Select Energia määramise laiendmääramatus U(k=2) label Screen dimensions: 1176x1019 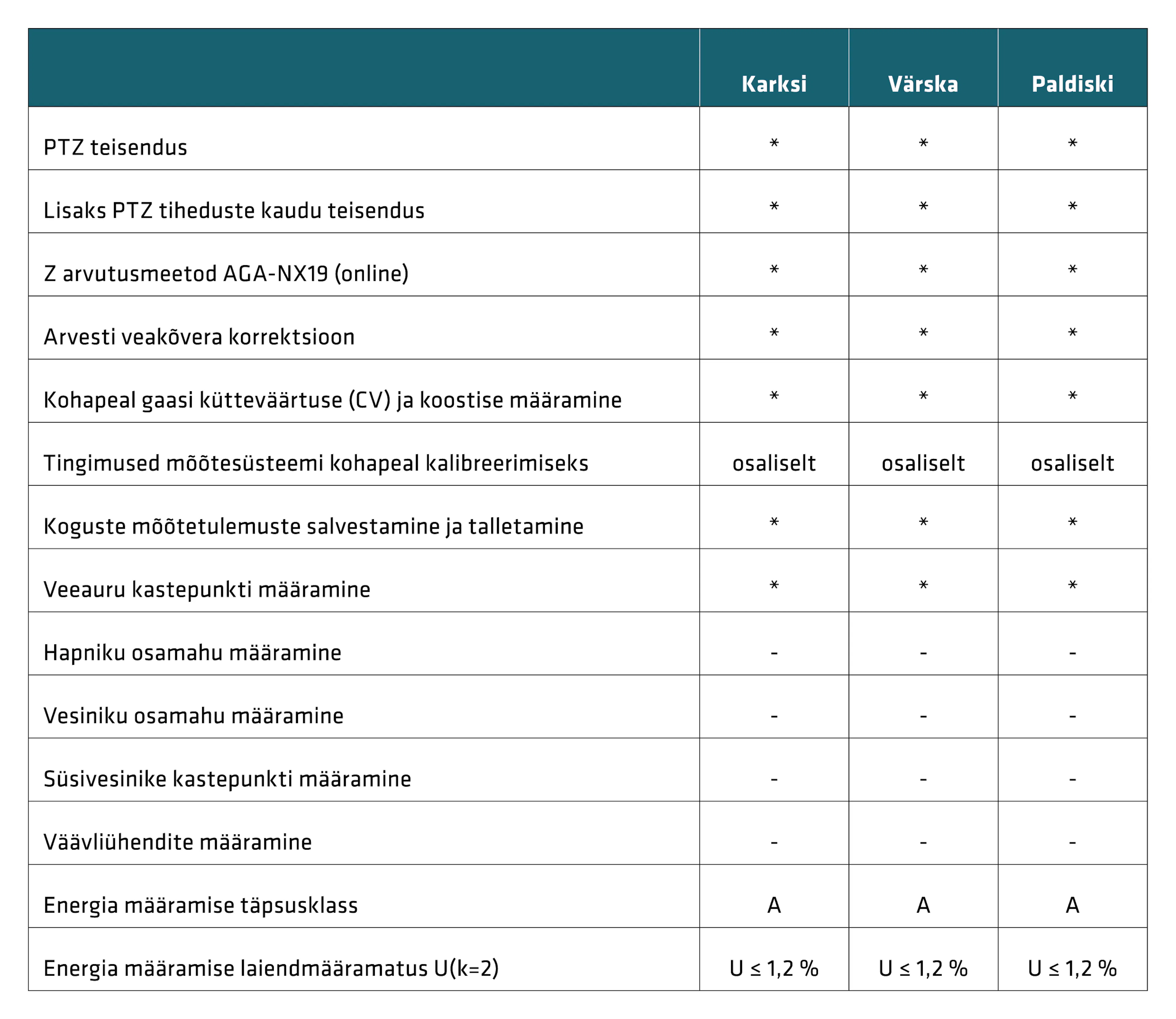coord(271,968)
